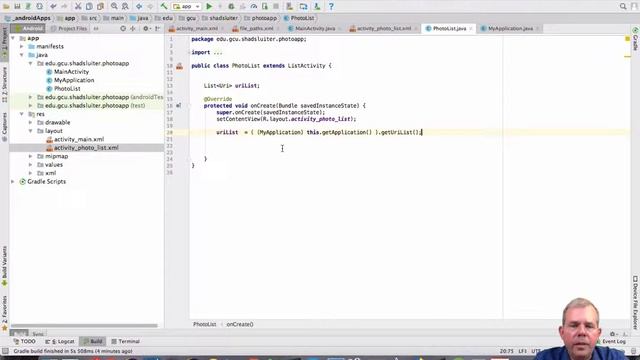Select MyApplication class in project tree
The height and width of the screenshot is (360, 640).
point(74,80)
